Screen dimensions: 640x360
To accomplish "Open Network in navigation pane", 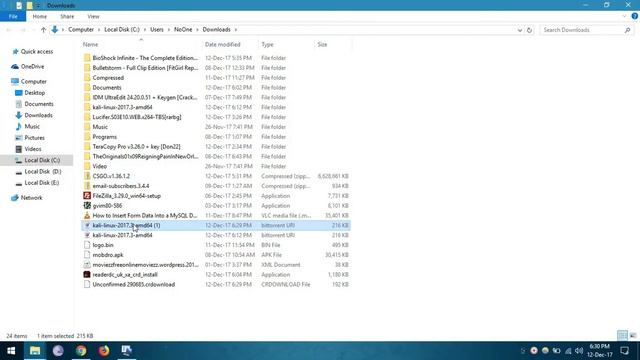I will (x=31, y=198).
